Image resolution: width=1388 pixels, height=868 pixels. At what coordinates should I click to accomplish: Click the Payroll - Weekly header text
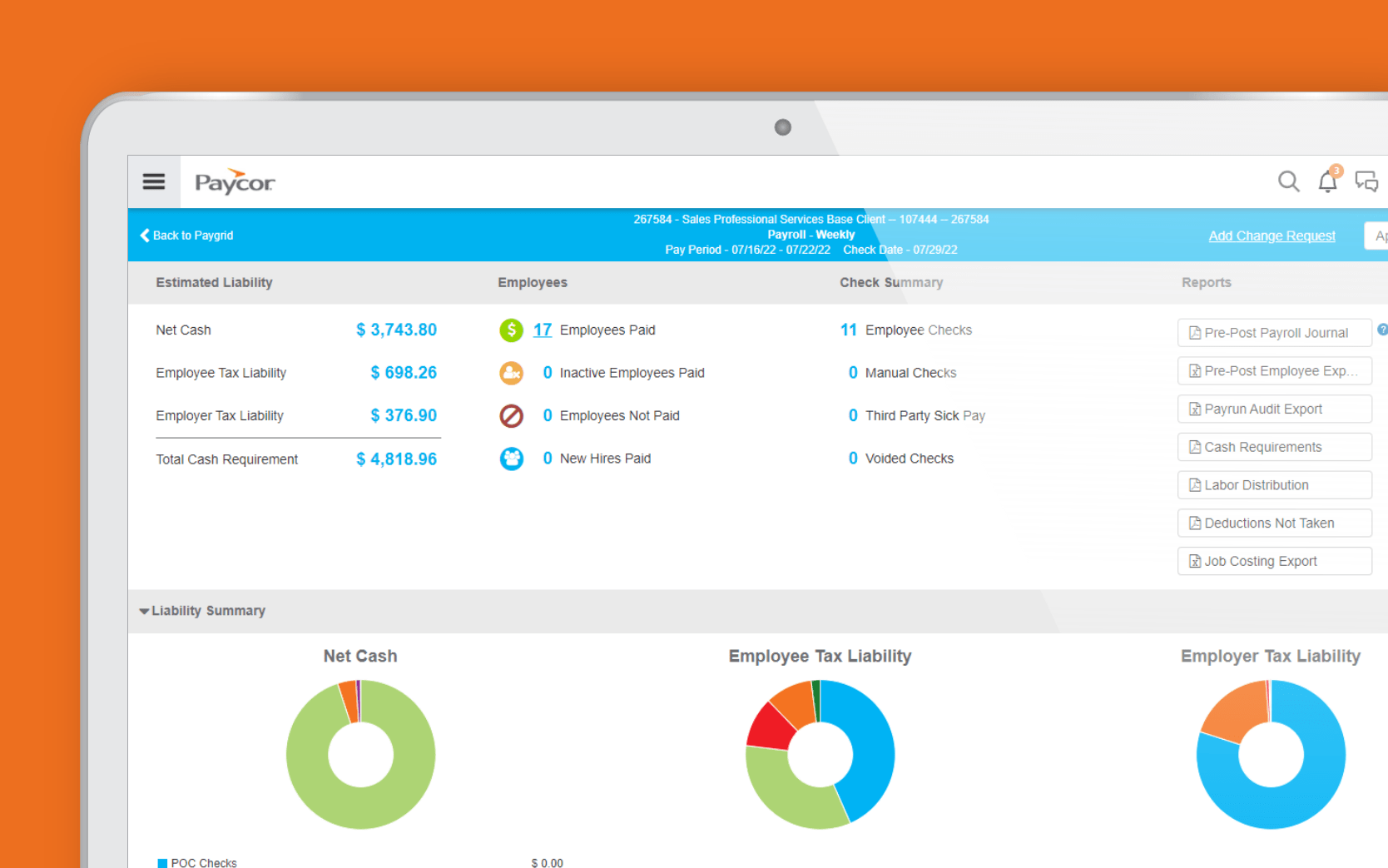pyautogui.click(x=810, y=235)
